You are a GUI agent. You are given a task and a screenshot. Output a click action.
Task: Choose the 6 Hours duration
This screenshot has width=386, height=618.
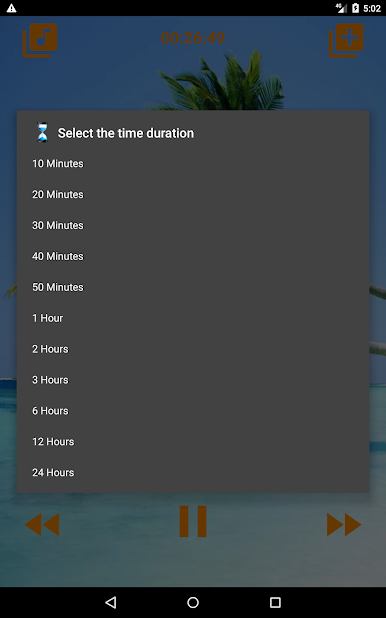coord(193,411)
